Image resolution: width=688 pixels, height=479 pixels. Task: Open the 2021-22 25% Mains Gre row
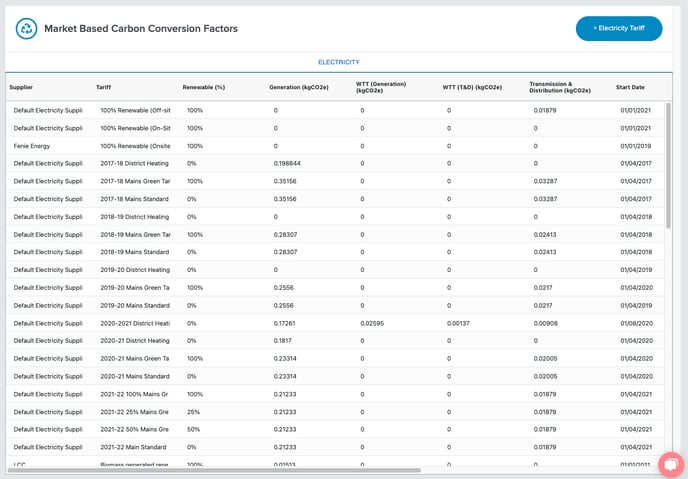click(335, 412)
